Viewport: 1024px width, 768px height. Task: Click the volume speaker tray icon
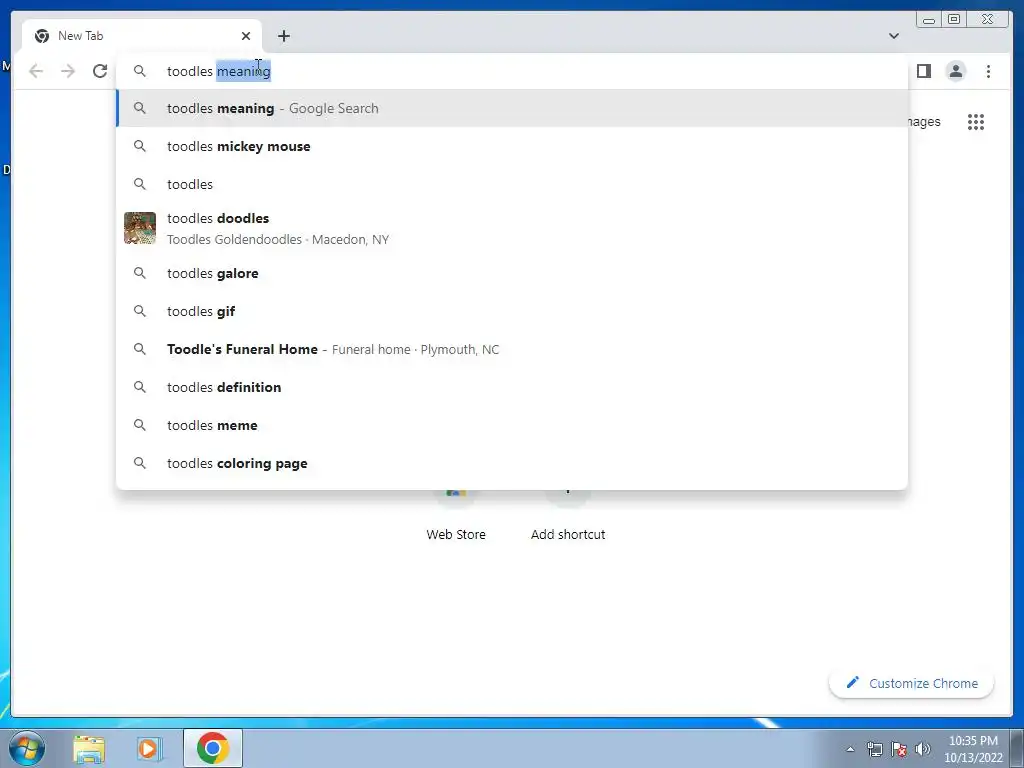coord(923,749)
